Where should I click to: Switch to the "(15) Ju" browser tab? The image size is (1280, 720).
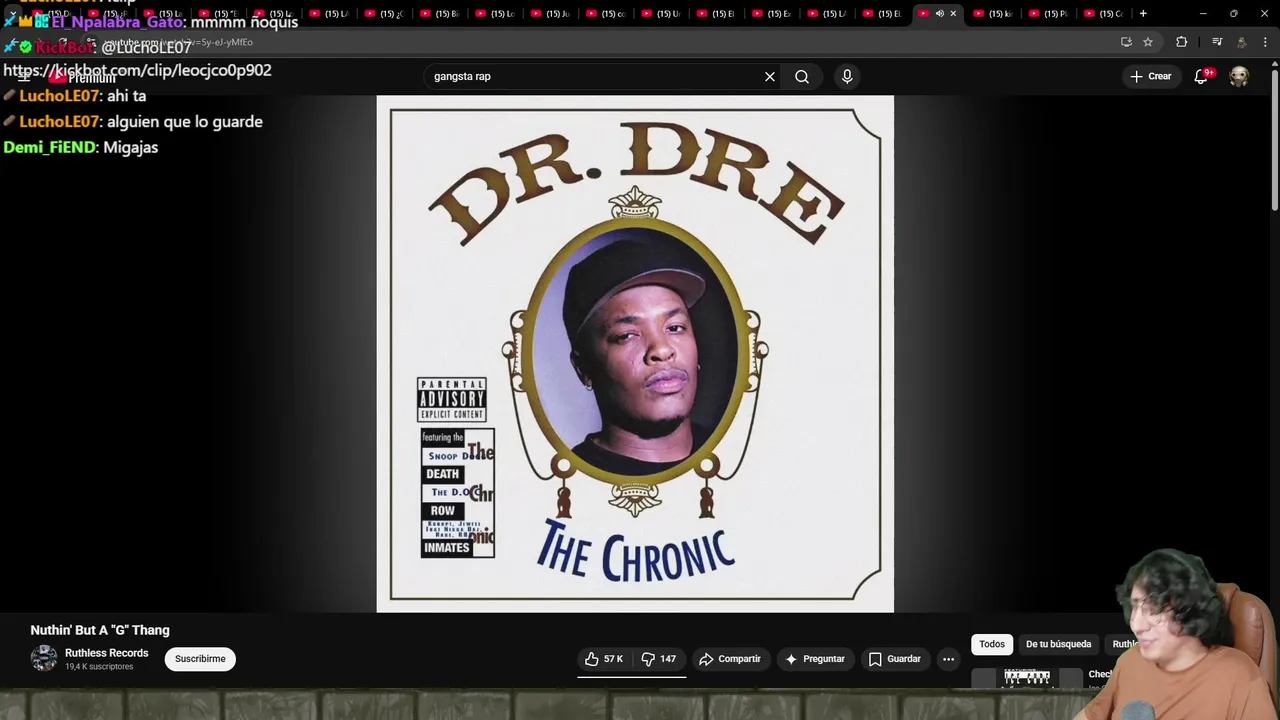coord(550,13)
